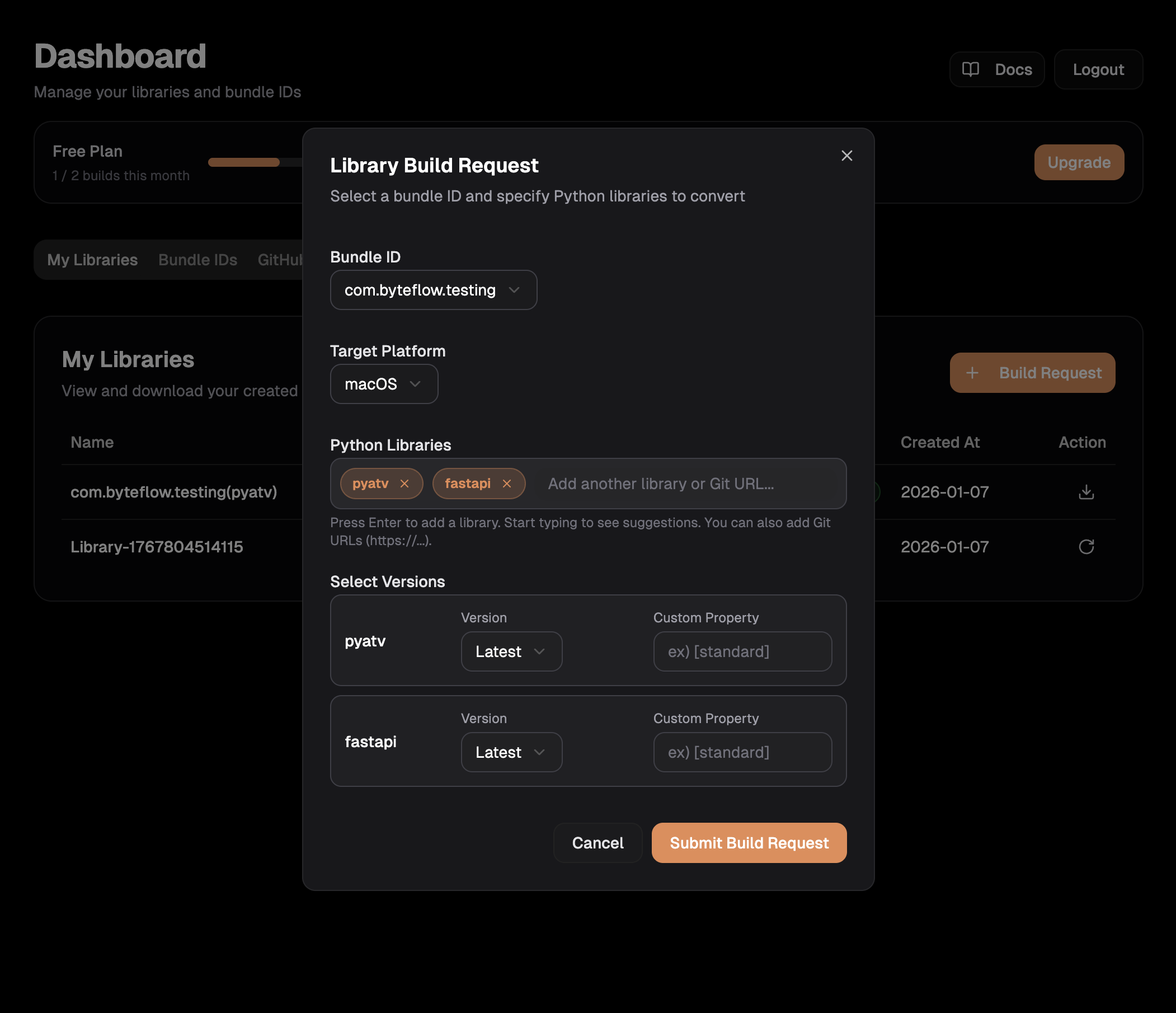Retry the Library-1767804514115 build
Viewport: 1176px width, 1013px height.
1086,547
